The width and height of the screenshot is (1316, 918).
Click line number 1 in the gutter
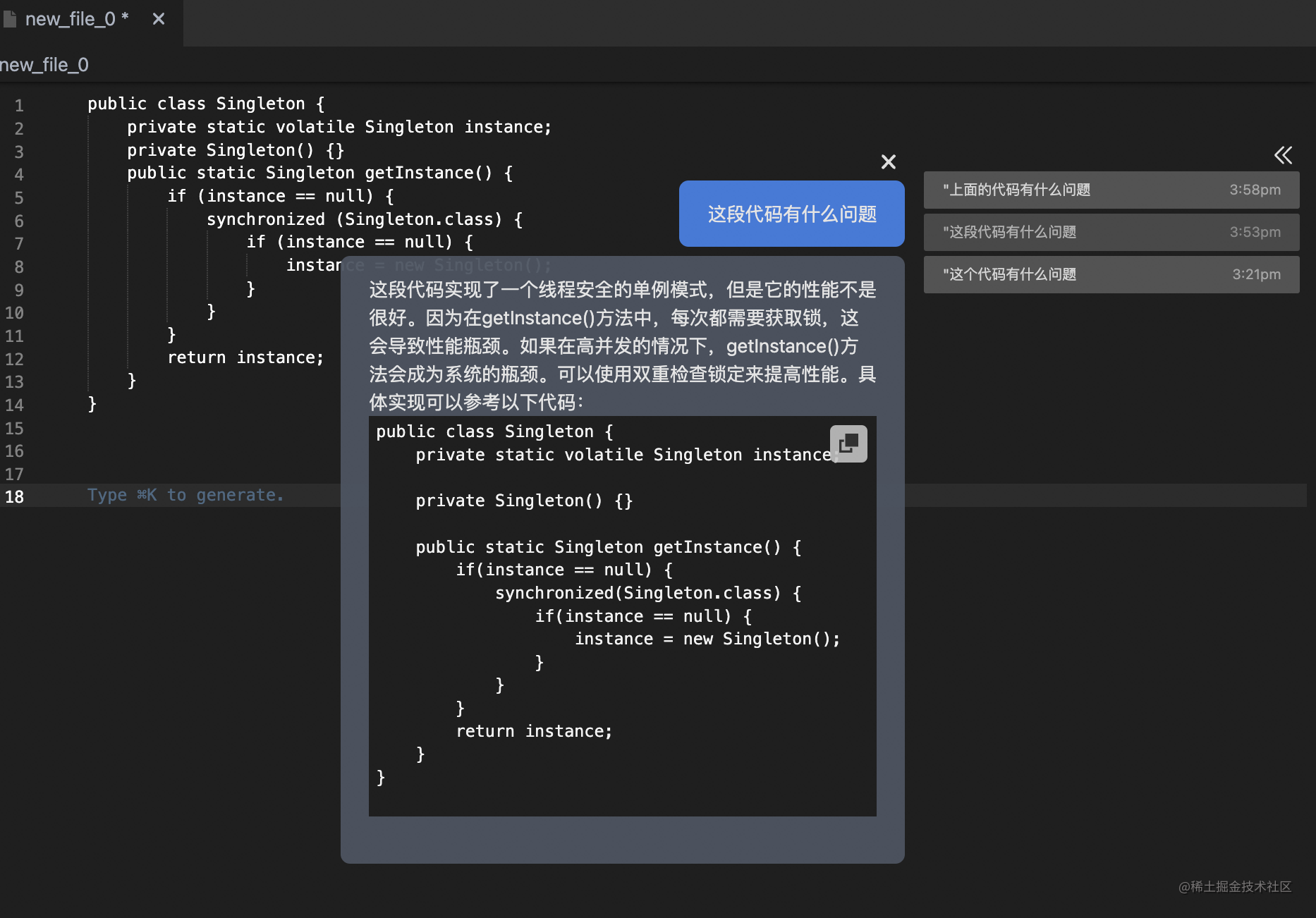(x=19, y=105)
